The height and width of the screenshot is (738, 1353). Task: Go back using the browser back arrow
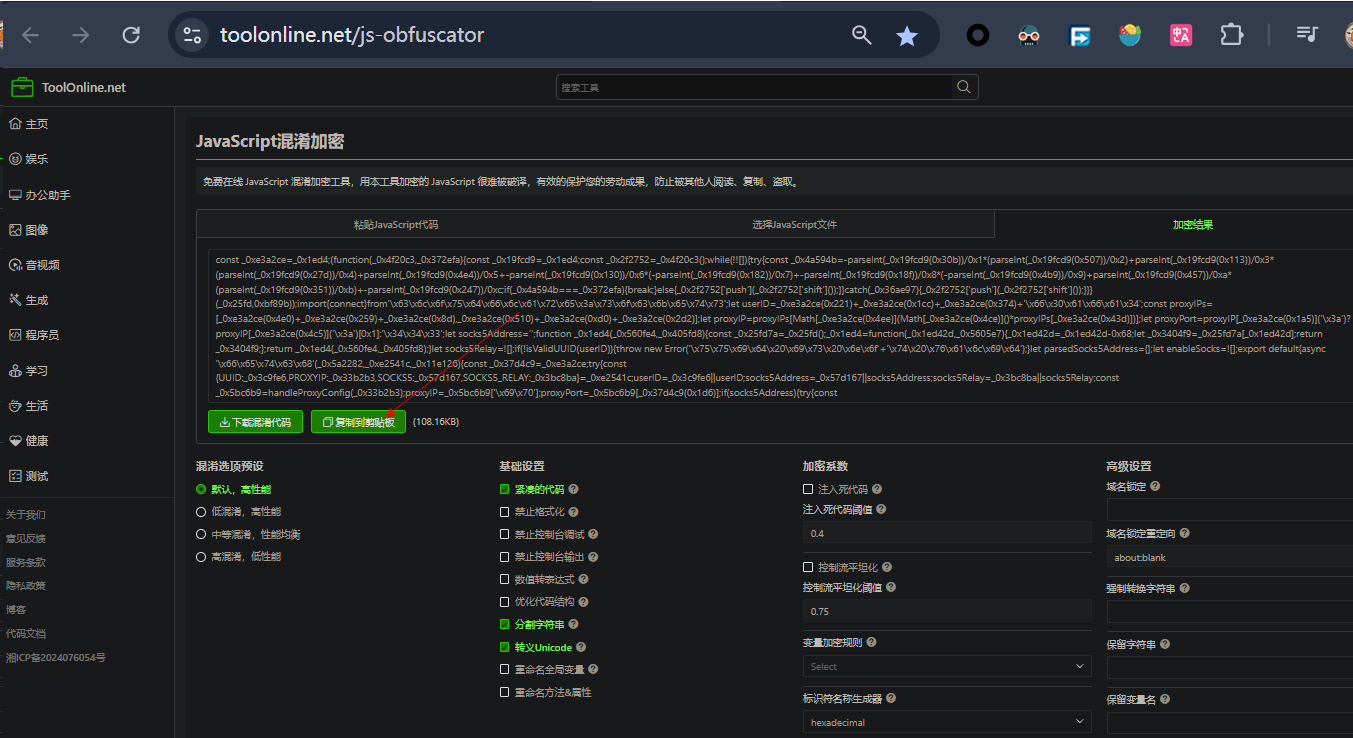pyautogui.click(x=31, y=36)
